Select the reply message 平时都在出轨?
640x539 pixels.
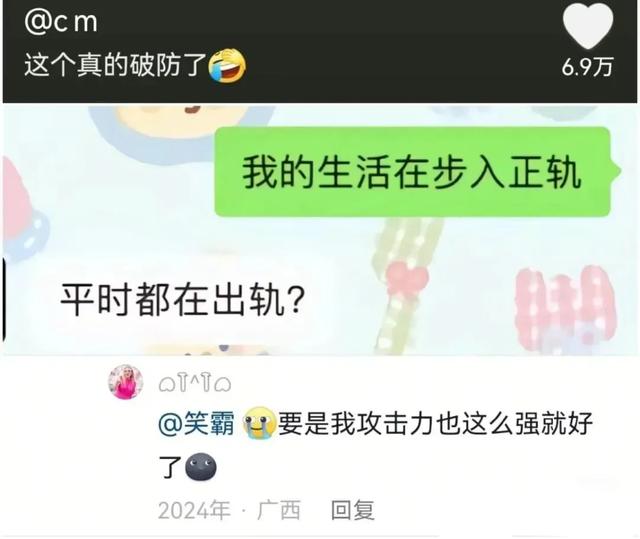click(182, 300)
